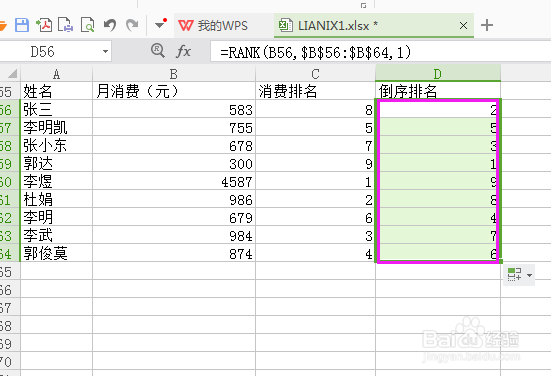The height and width of the screenshot is (376, 551).
Task: Click the Save floppy disk icon
Action: pyautogui.click(x=22, y=25)
